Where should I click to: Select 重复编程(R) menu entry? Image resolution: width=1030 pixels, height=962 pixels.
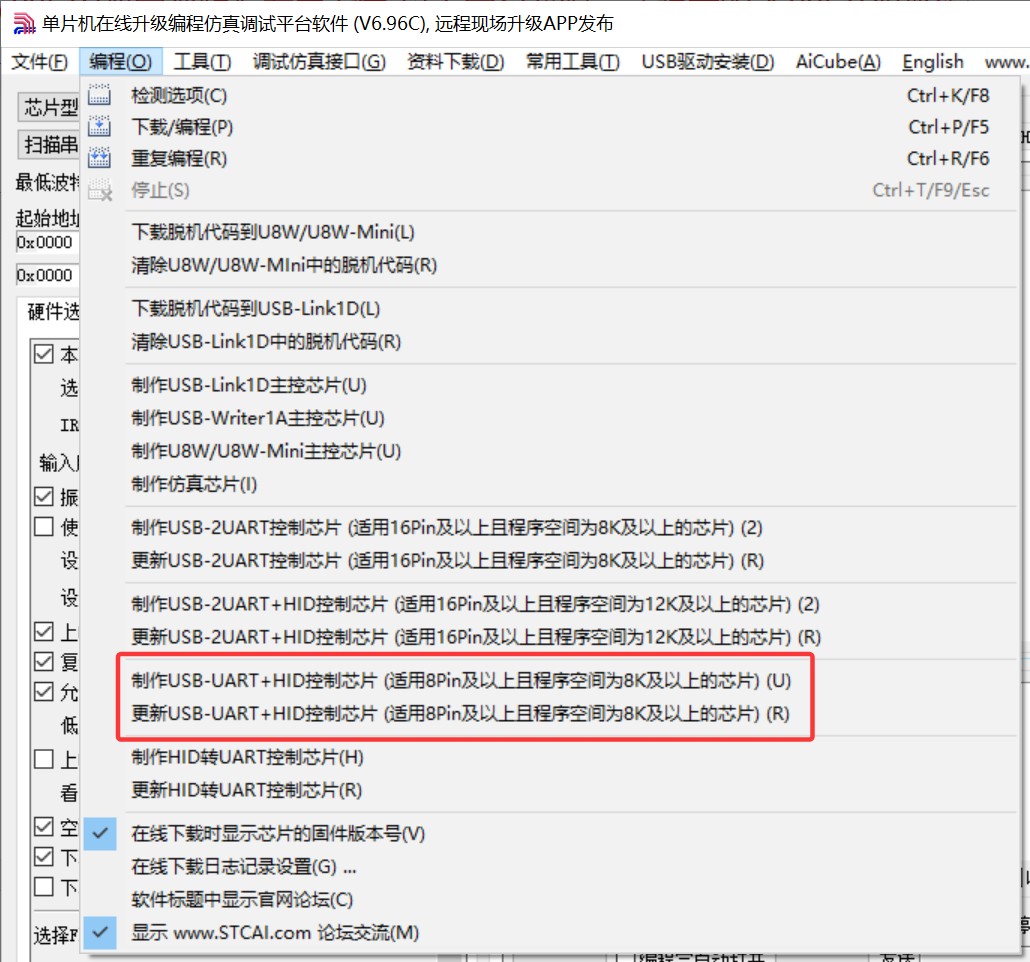point(550,158)
